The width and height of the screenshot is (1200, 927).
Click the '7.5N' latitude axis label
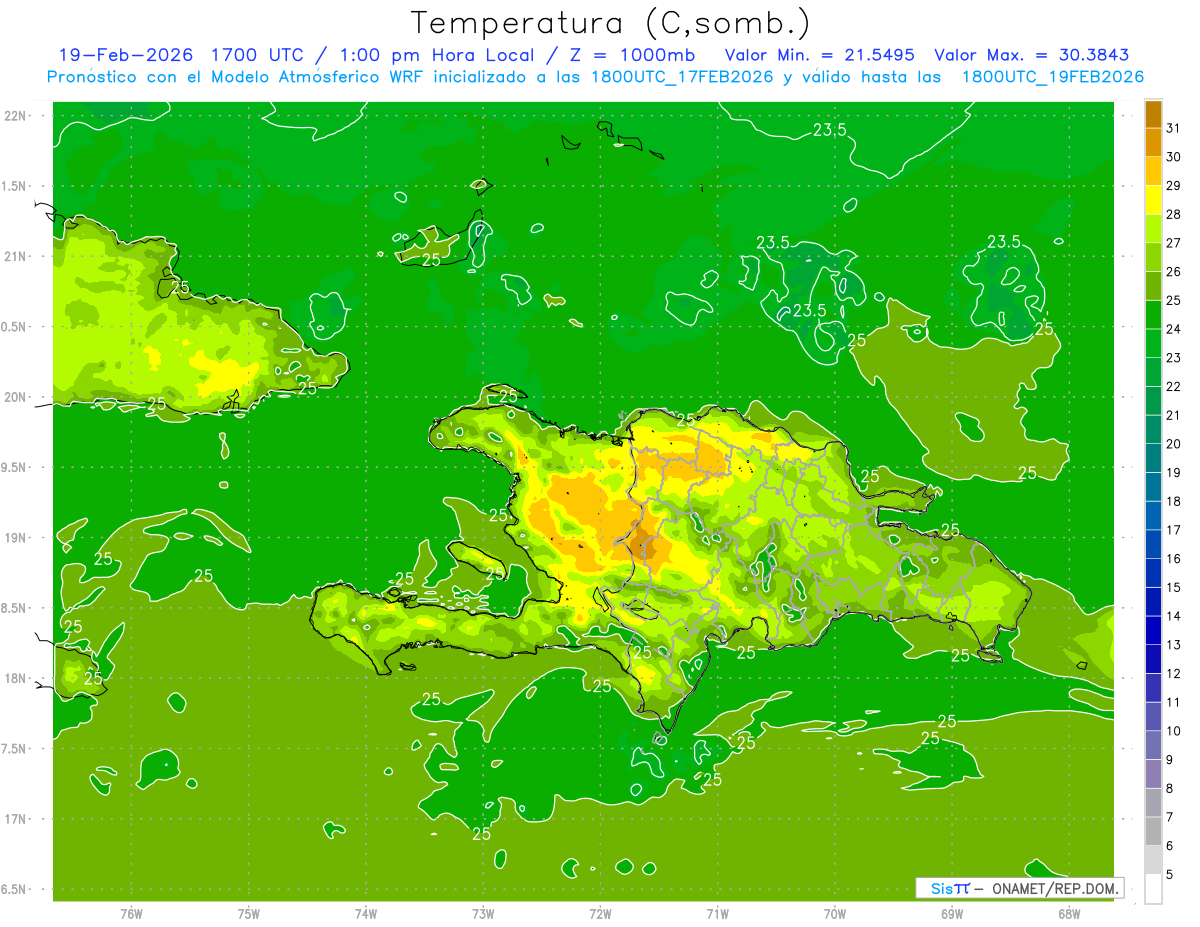click(14, 749)
